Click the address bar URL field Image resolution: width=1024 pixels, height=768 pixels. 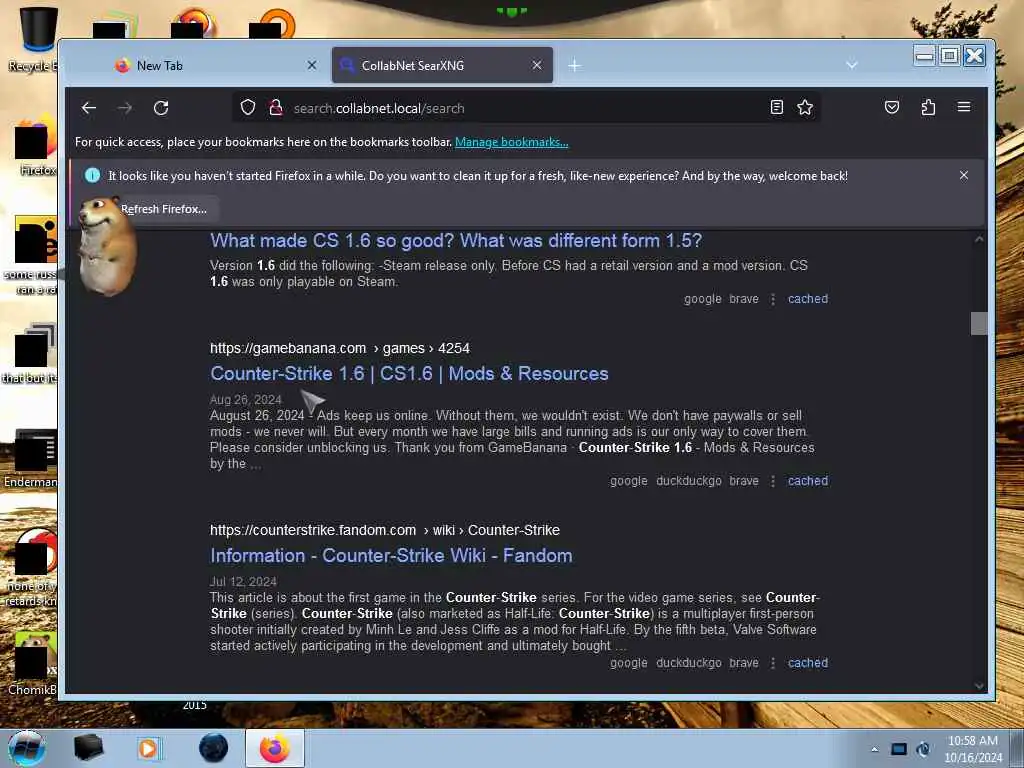[526, 108]
